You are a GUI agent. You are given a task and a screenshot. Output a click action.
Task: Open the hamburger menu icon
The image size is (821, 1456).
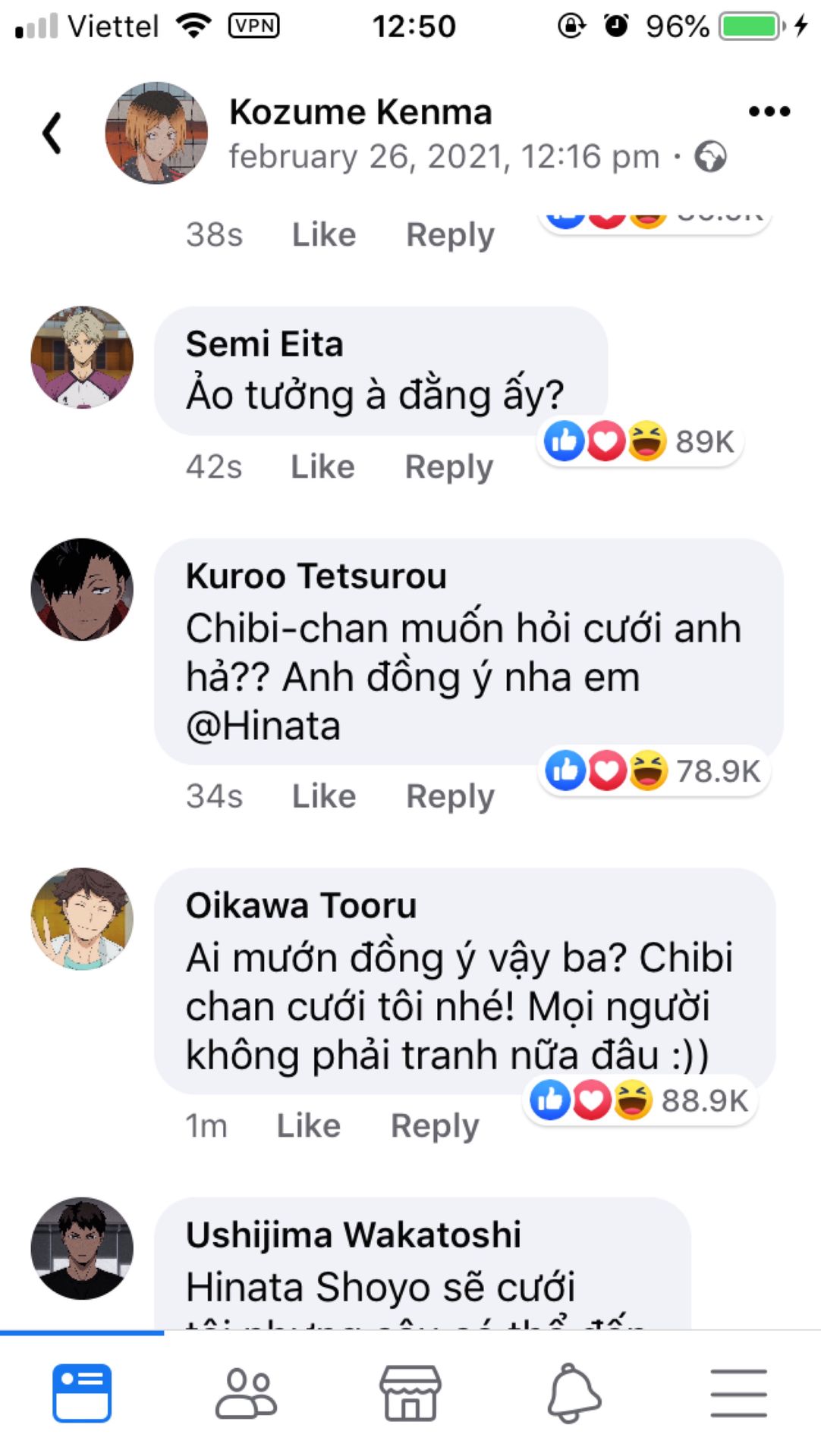pos(738,1392)
